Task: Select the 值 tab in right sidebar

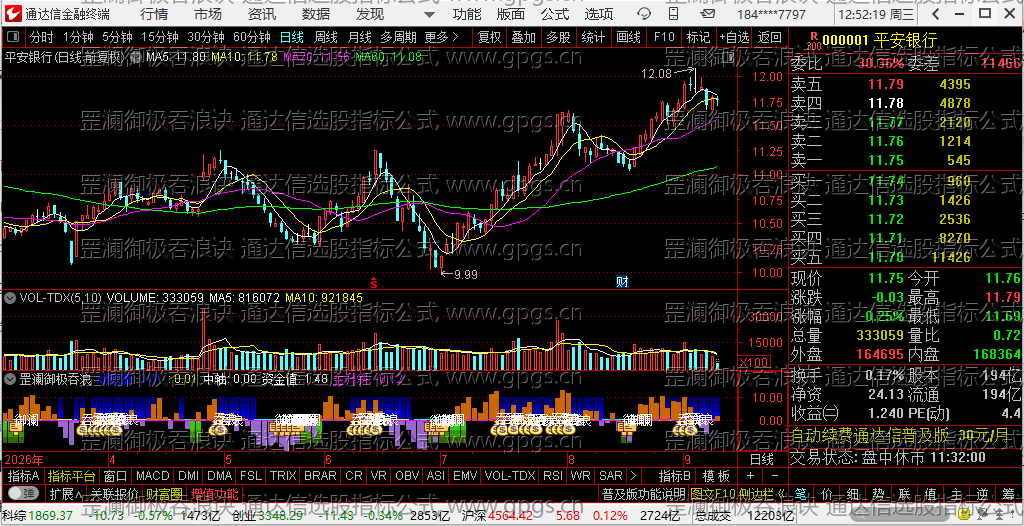Action: (929, 493)
